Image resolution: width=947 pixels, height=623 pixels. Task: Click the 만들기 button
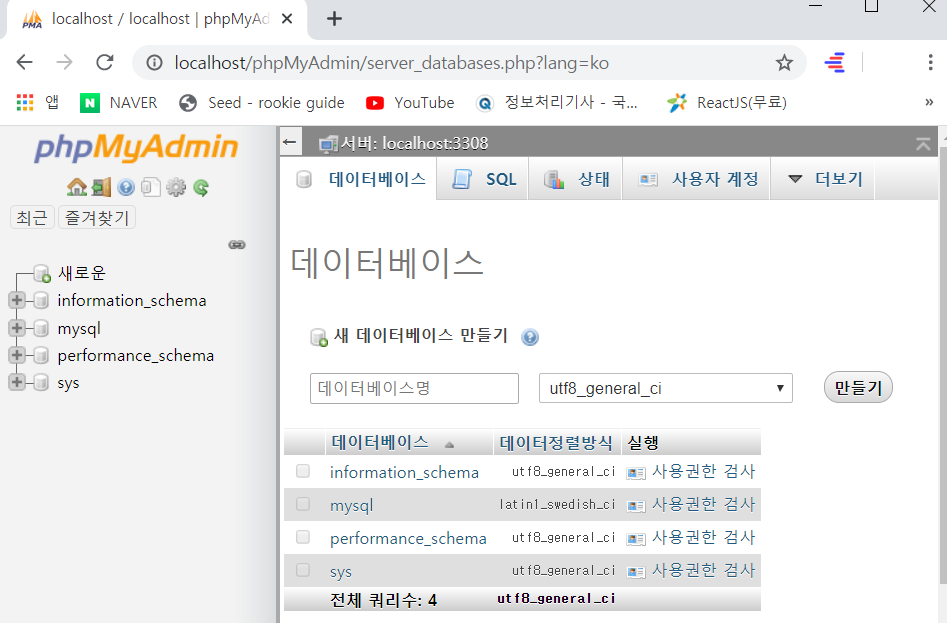tap(858, 388)
